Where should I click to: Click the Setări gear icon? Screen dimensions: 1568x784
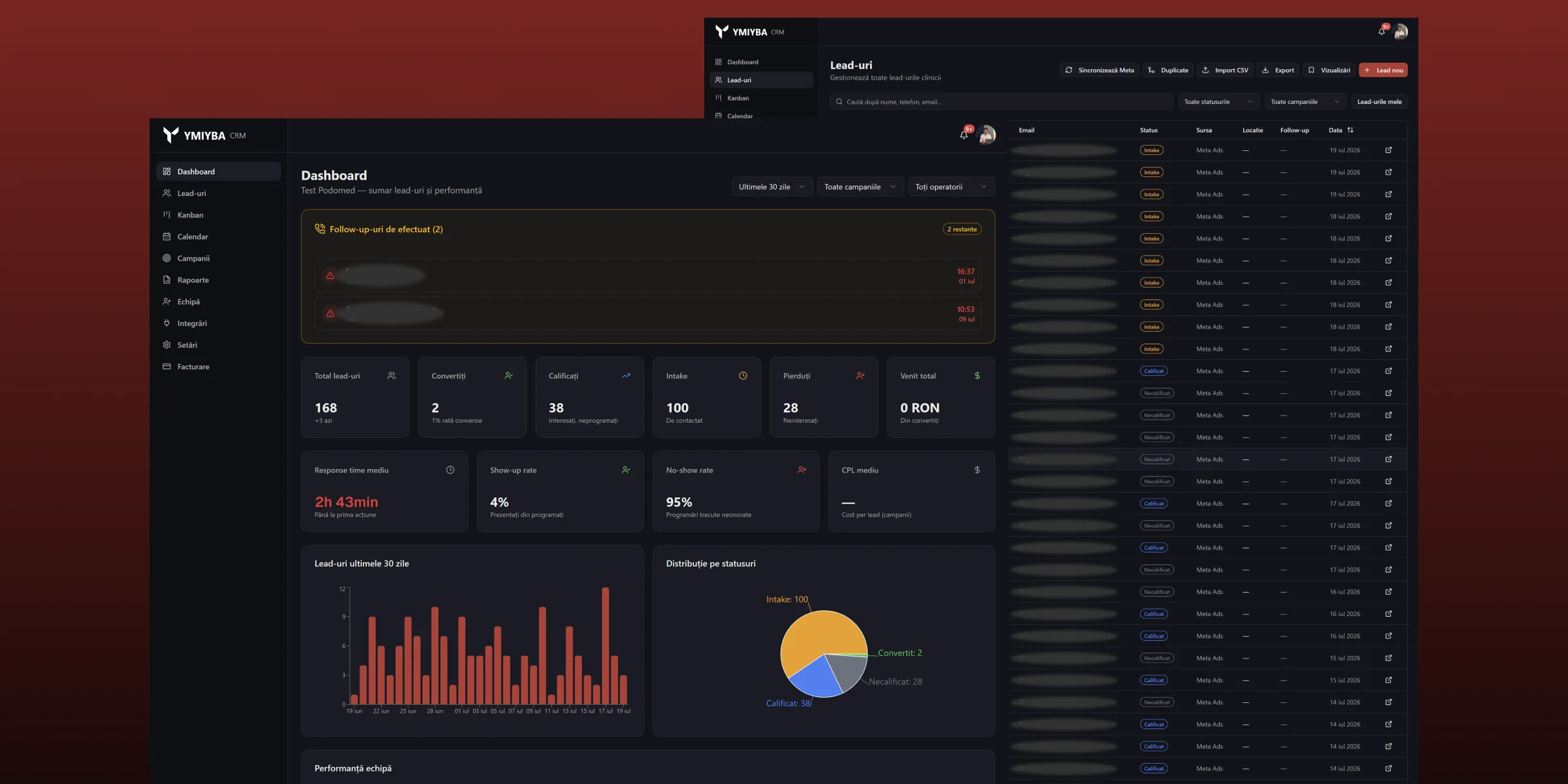[167, 344]
